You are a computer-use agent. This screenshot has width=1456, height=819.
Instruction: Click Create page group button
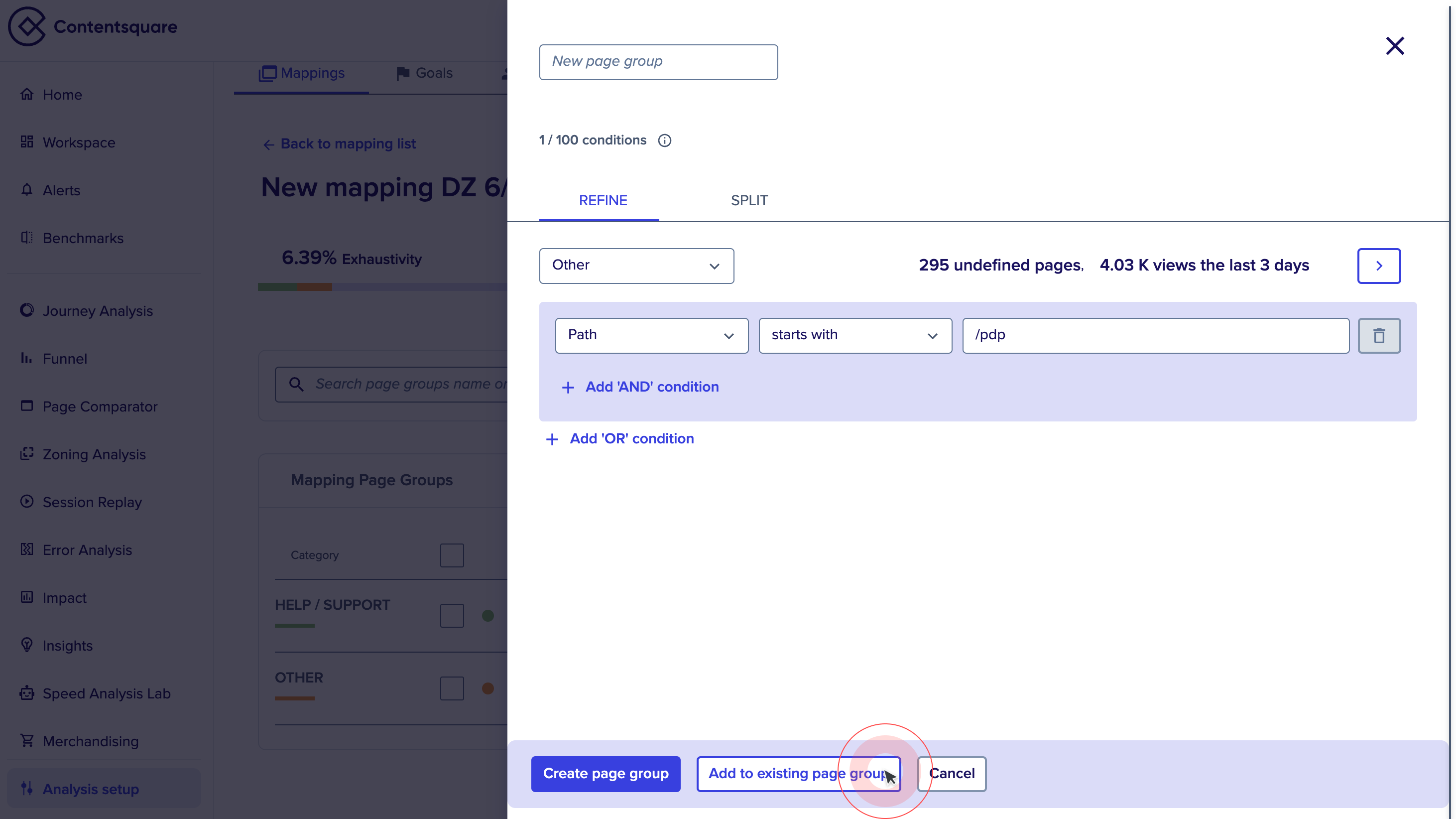coord(606,774)
